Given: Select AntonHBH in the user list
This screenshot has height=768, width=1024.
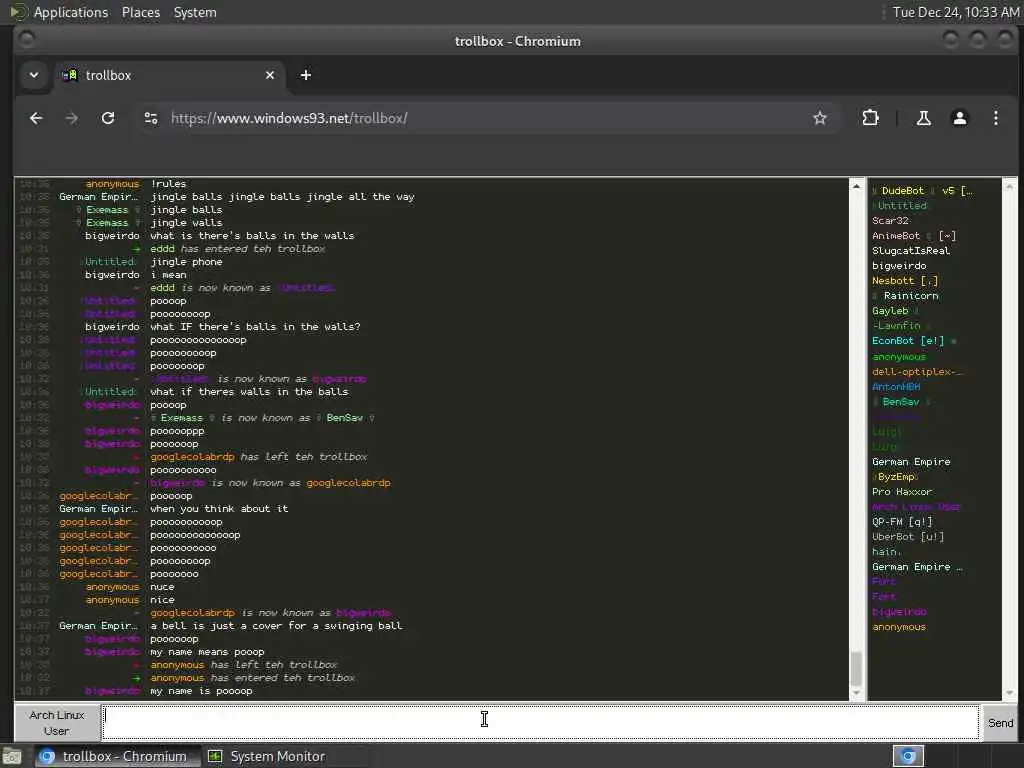Looking at the screenshot, I should pyautogui.click(x=896, y=387).
